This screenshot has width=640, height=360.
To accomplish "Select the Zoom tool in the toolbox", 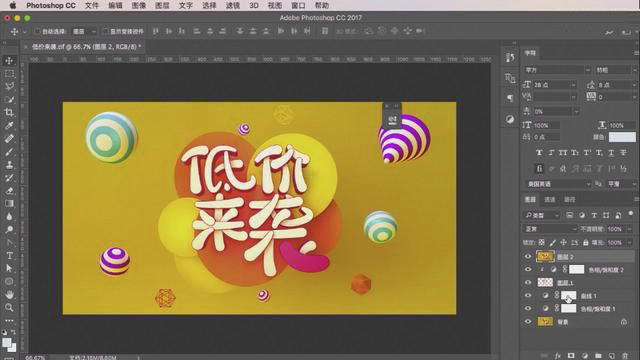I will coord(9,307).
